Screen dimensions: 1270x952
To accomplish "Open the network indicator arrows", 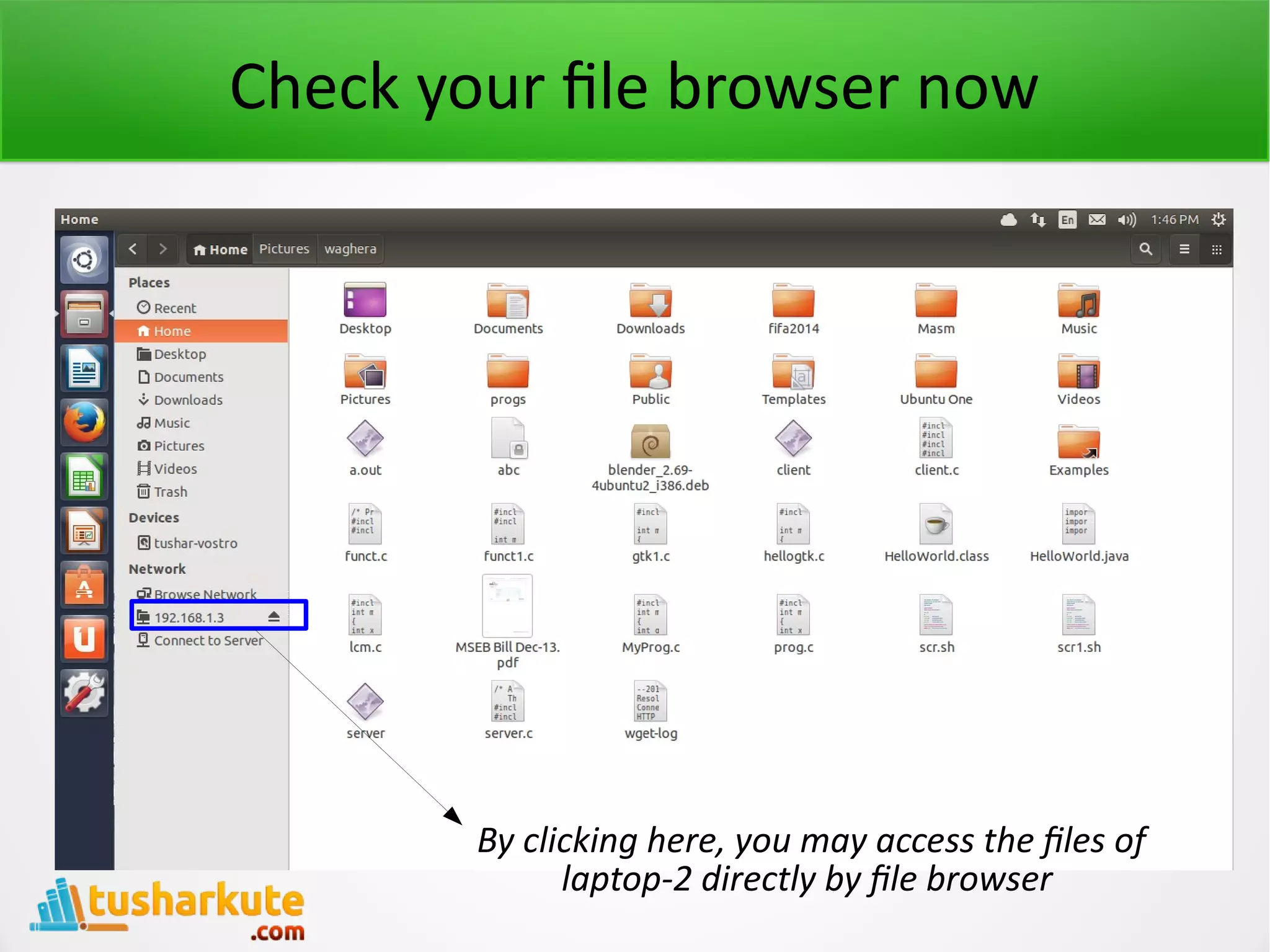I will coord(1038,220).
